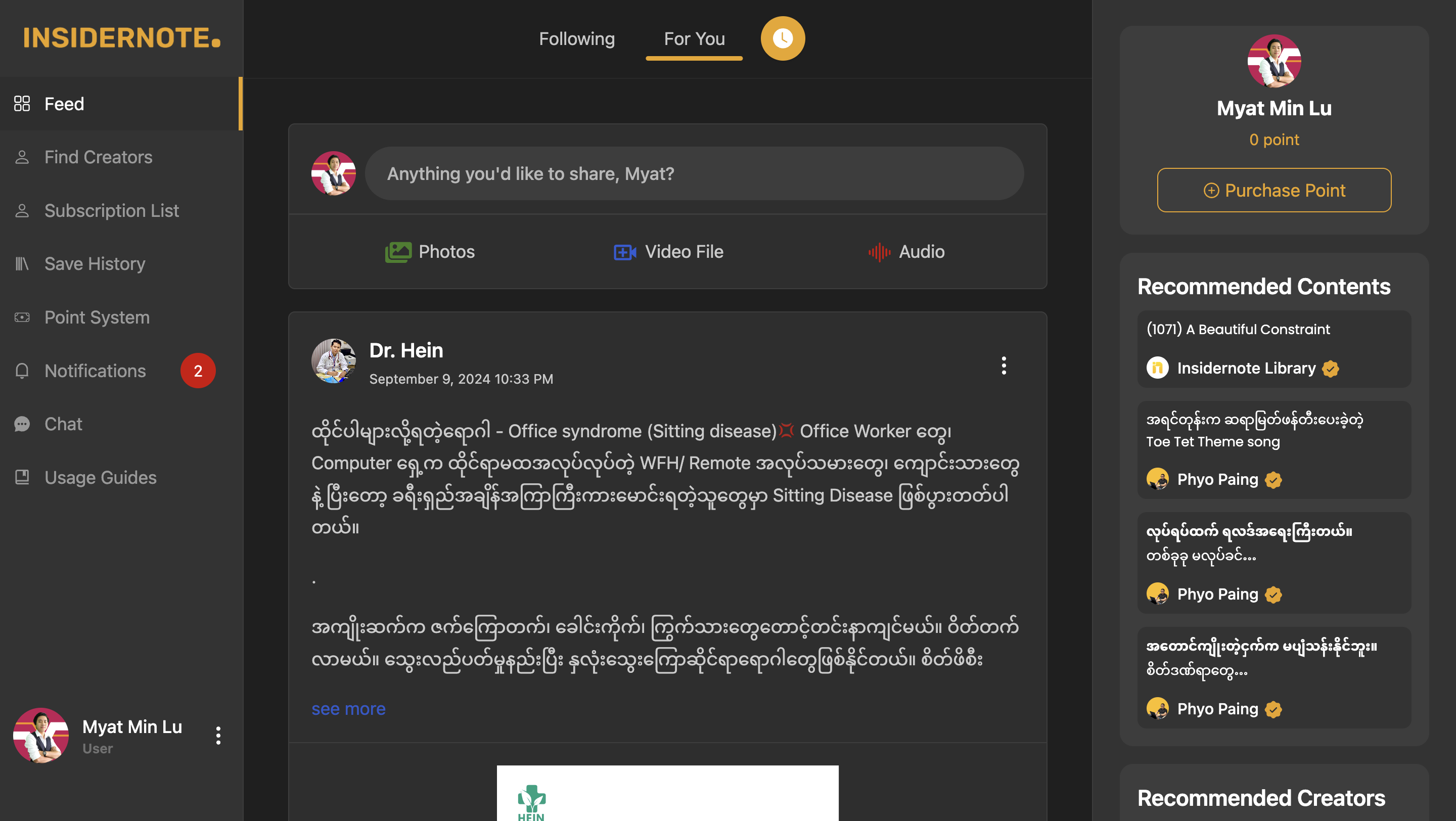Viewport: 1456px width, 821px height.
Task: Open A Beautiful Constraint recommended content
Action: click(x=1274, y=349)
